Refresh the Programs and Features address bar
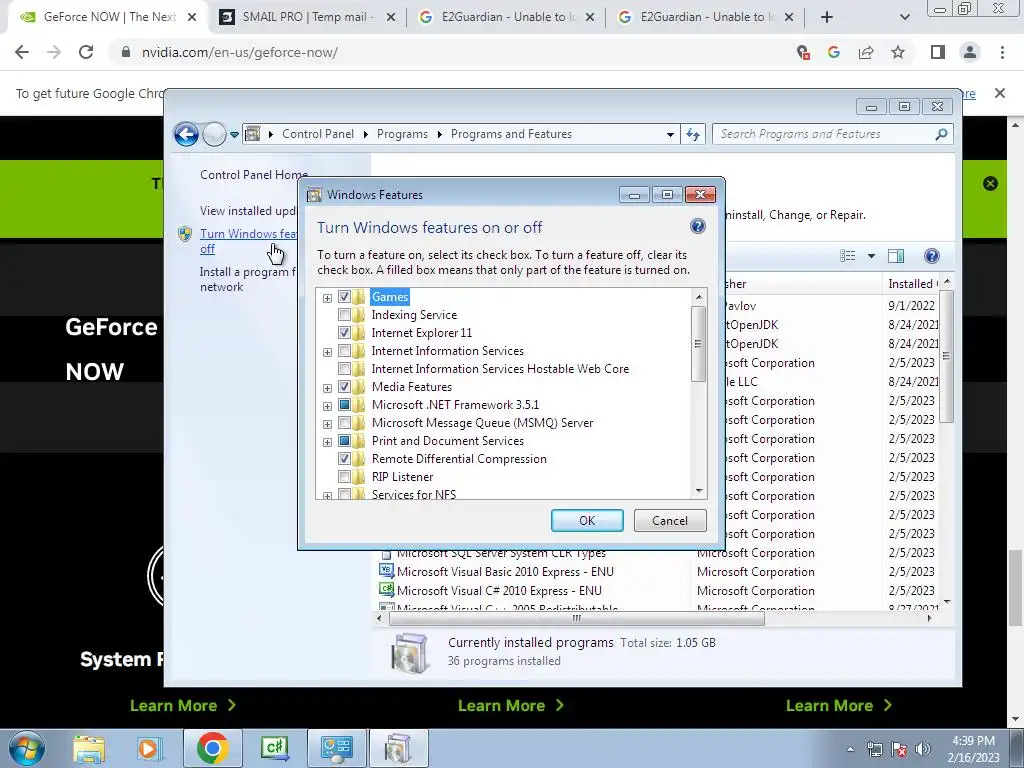 point(693,135)
